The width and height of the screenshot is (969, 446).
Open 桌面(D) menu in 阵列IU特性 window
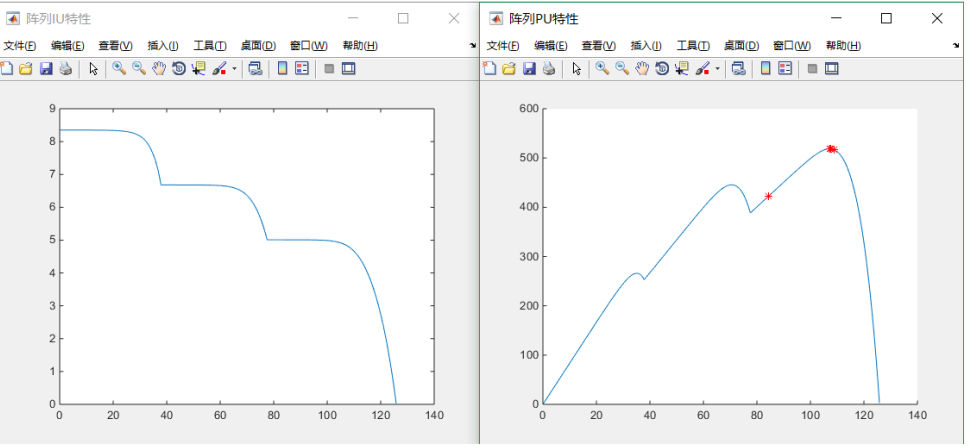click(258, 46)
